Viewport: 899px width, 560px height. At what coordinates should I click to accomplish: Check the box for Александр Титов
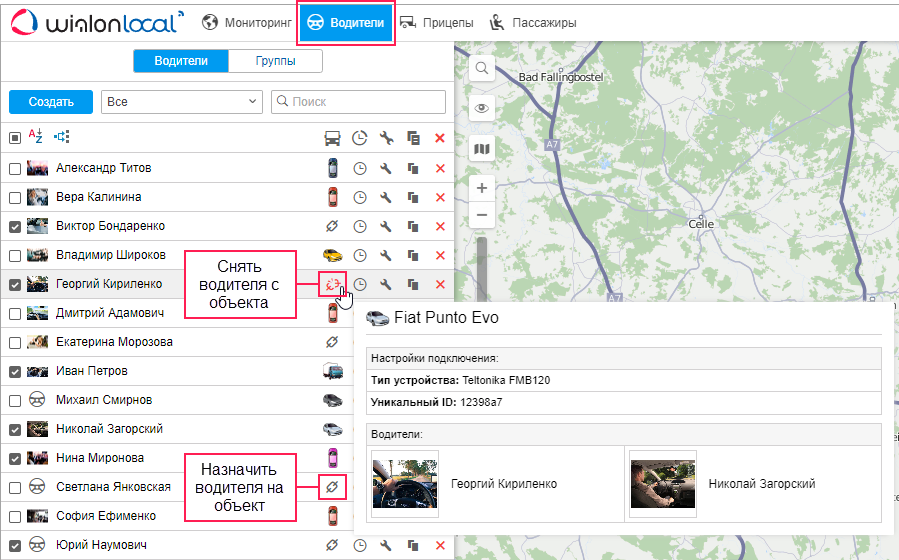[x=15, y=169]
